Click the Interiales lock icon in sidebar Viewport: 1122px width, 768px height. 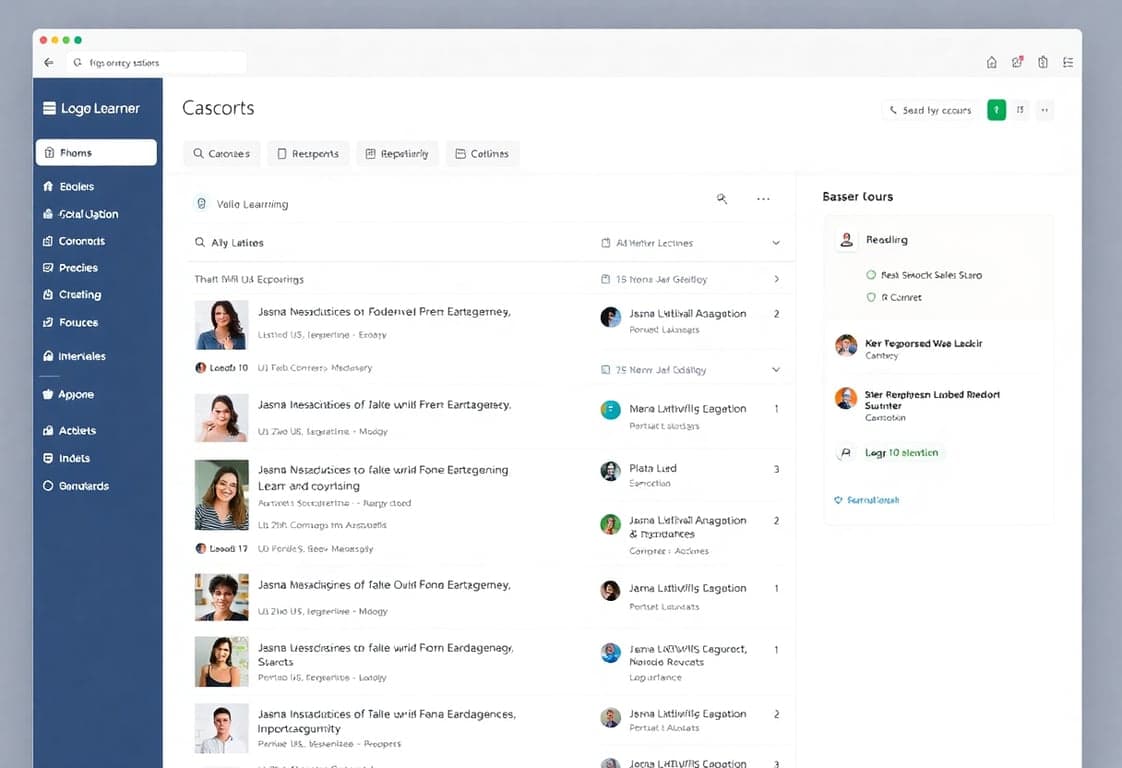coord(50,355)
